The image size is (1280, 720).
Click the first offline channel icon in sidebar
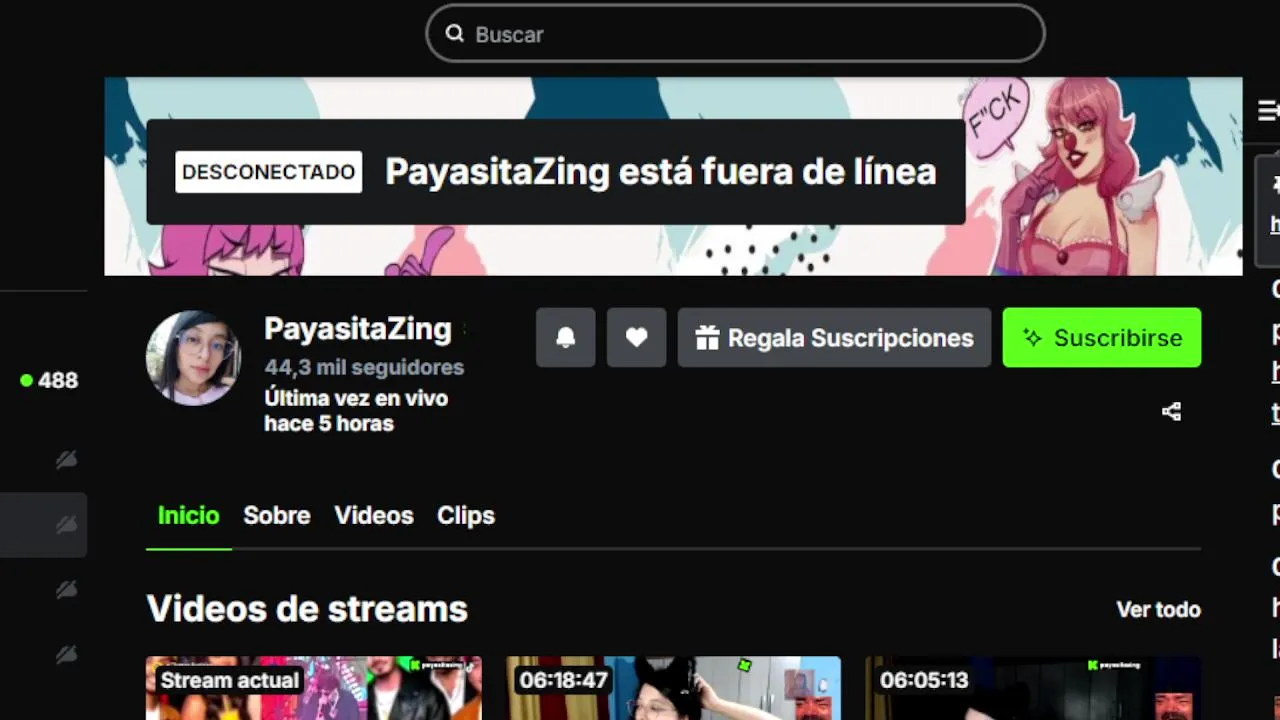click(66, 459)
